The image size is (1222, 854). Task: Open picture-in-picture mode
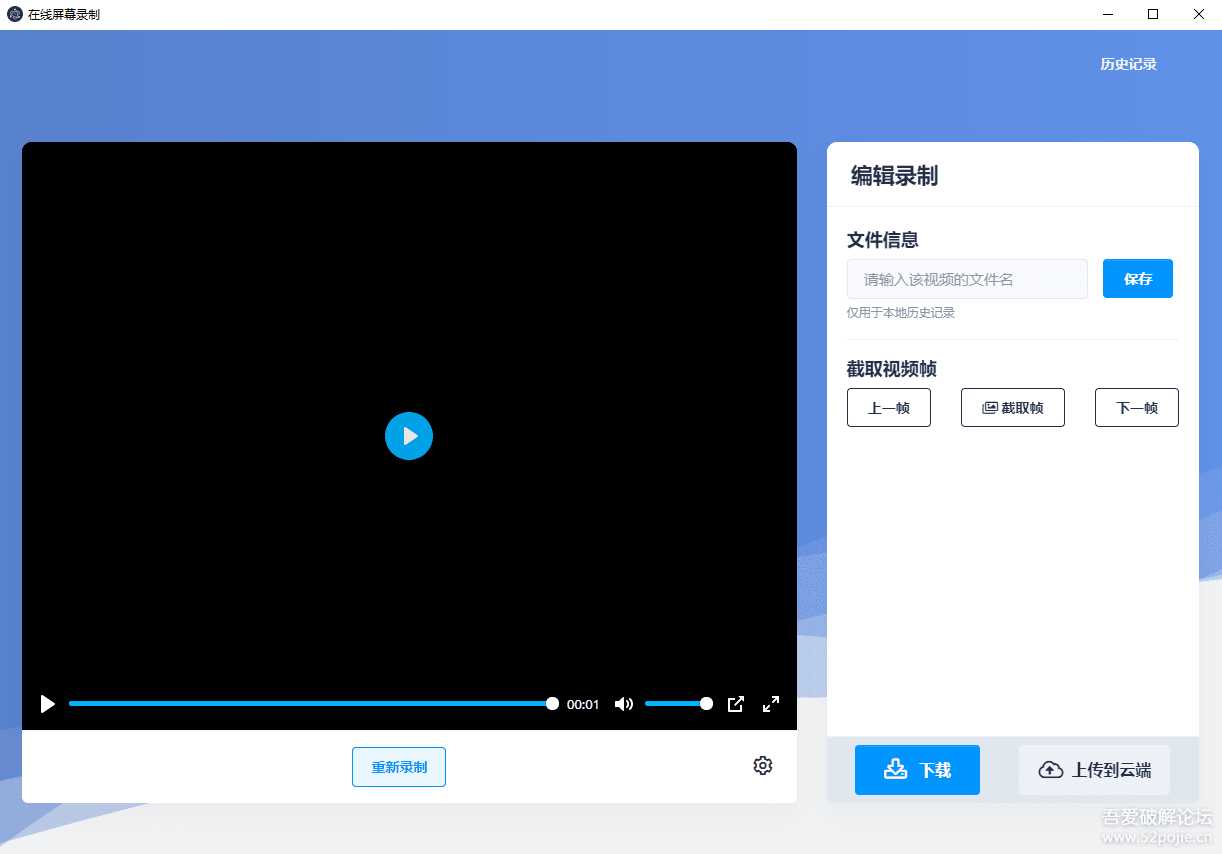coord(735,704)
